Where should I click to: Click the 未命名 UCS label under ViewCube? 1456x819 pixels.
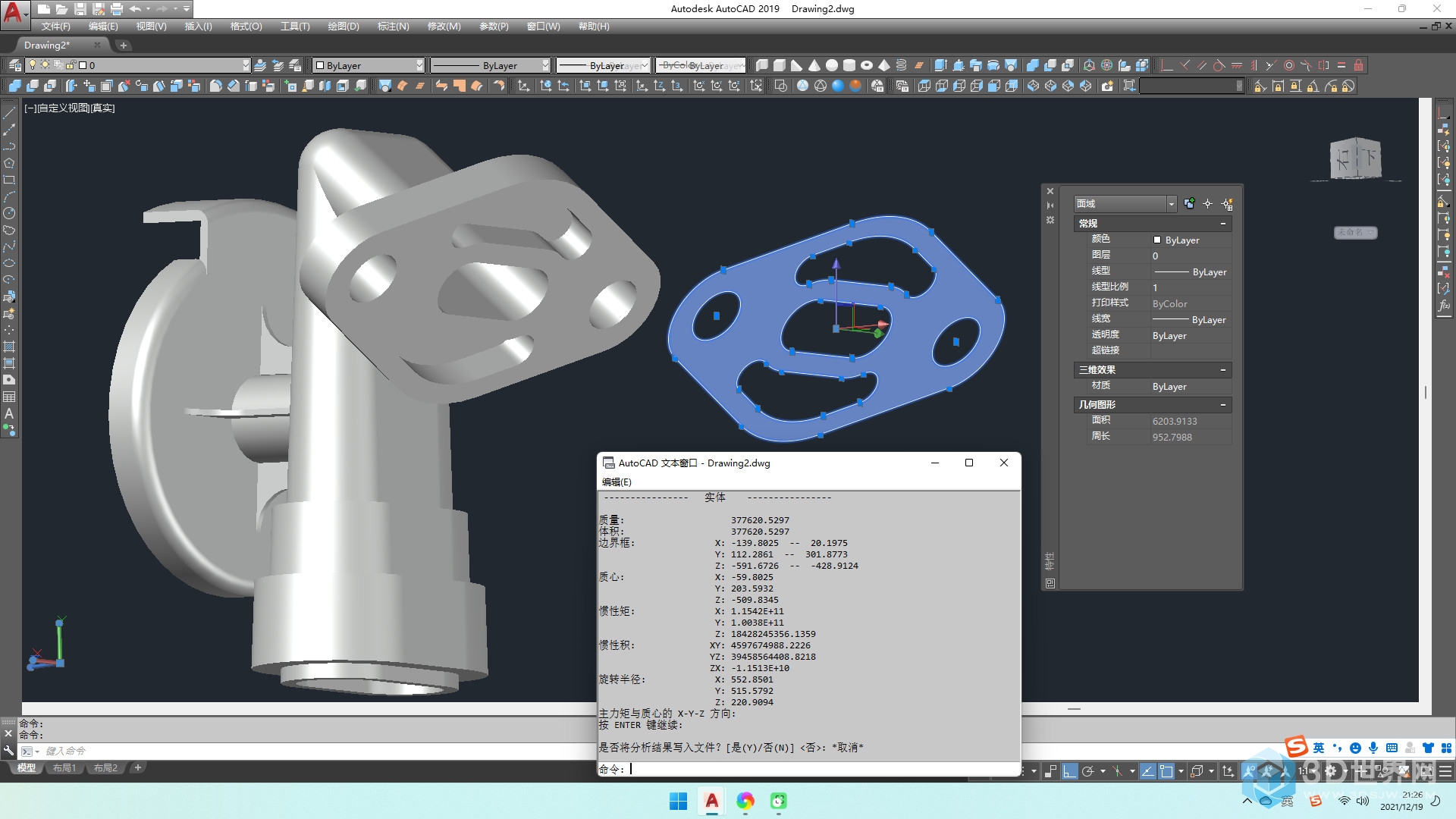(x=1355, y=232)
